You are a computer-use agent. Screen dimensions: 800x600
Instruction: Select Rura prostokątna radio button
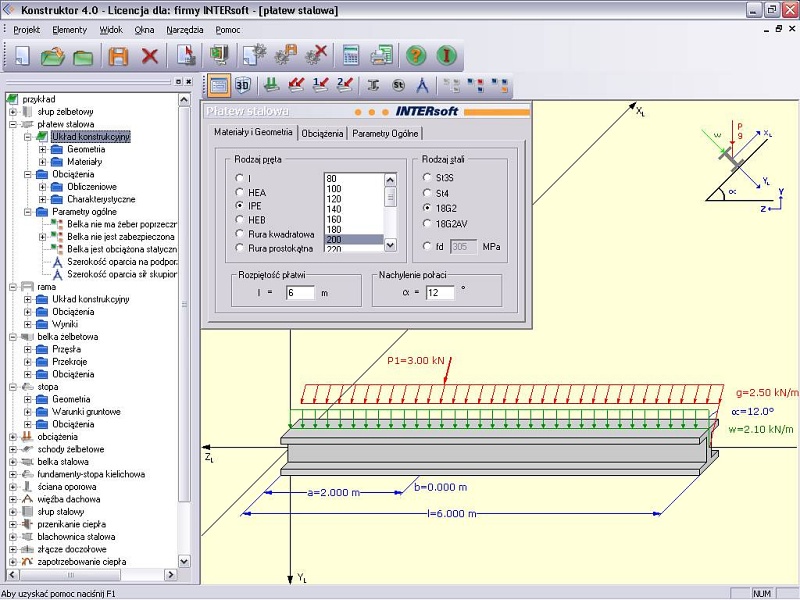click(x=239, y=248)
